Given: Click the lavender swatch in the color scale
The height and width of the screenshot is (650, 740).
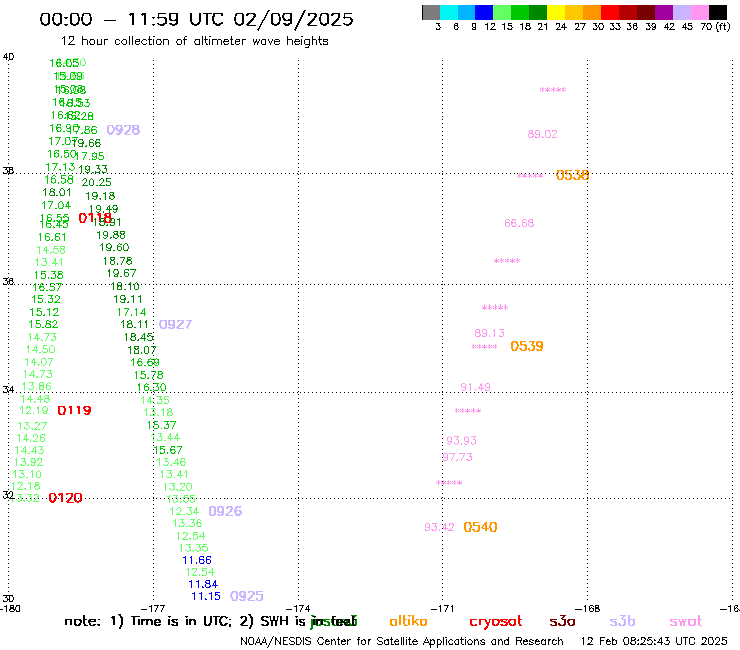Looking at the screenshot, I should click(x=682, y=12).
